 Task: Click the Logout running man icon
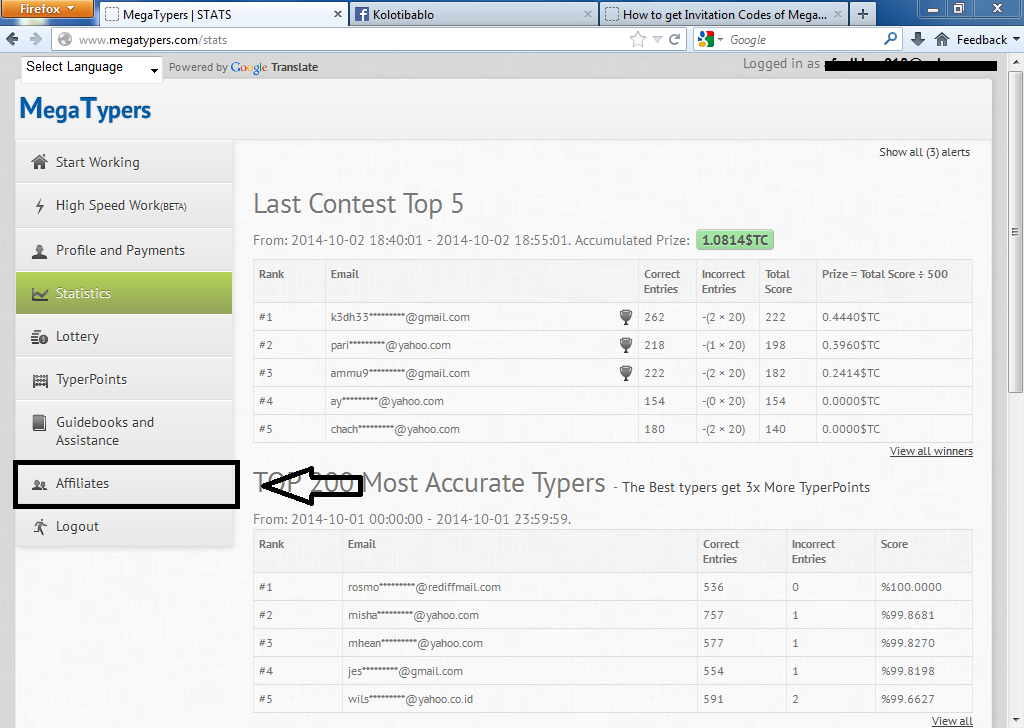coord(40,526)
